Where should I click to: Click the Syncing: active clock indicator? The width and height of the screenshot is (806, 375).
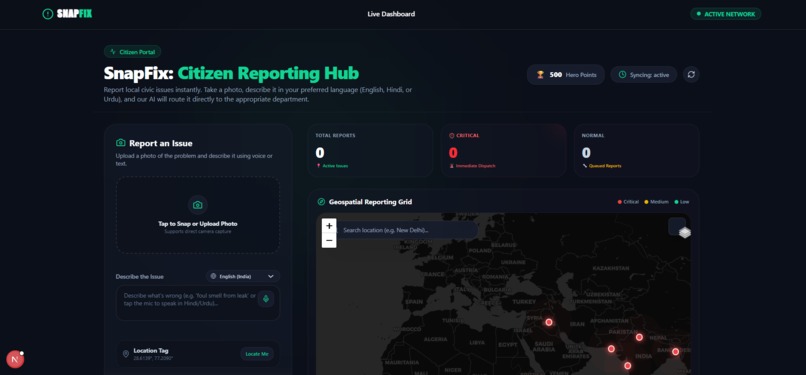644,75
